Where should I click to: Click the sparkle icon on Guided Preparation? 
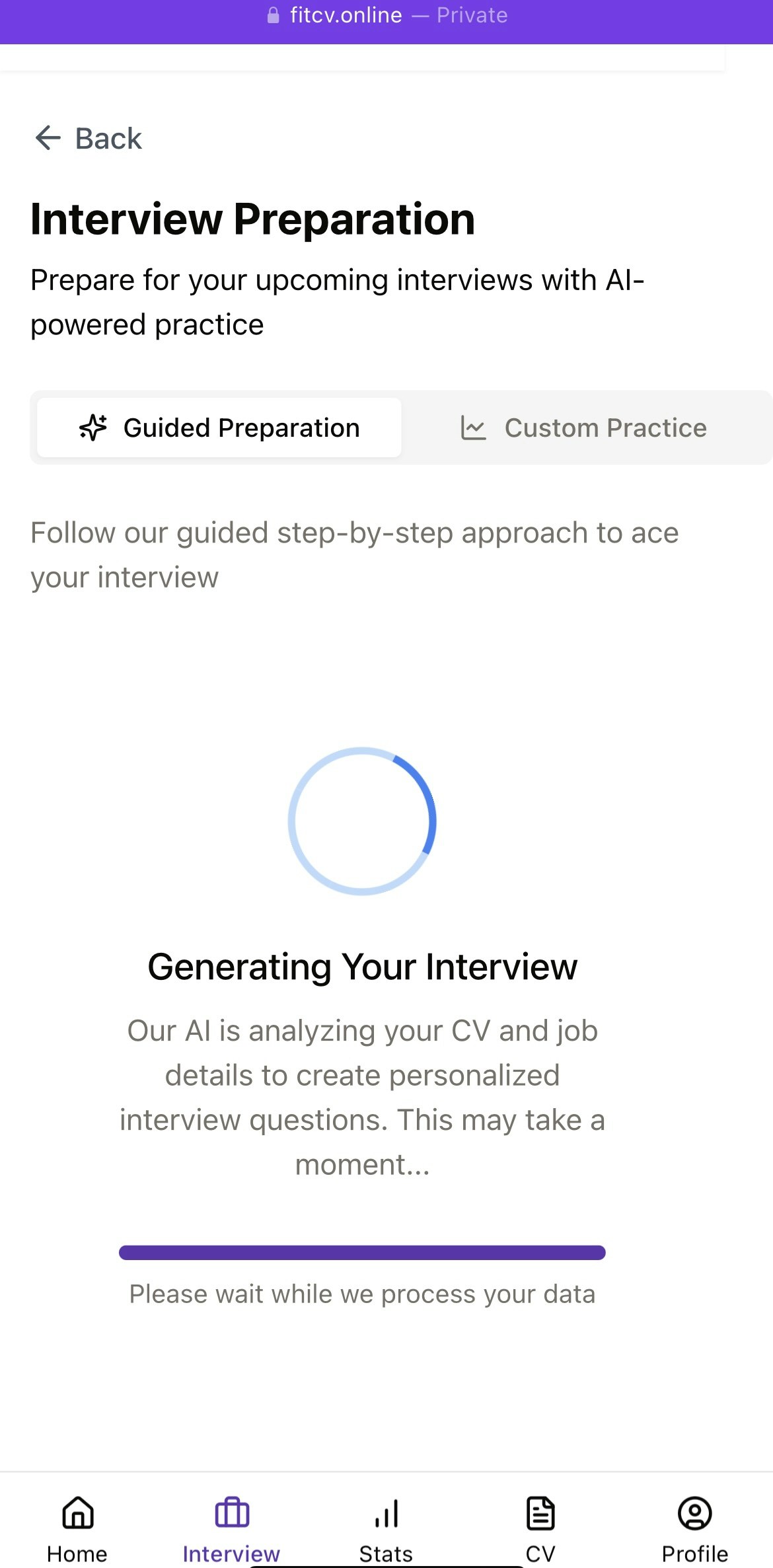tap(93, 428)
